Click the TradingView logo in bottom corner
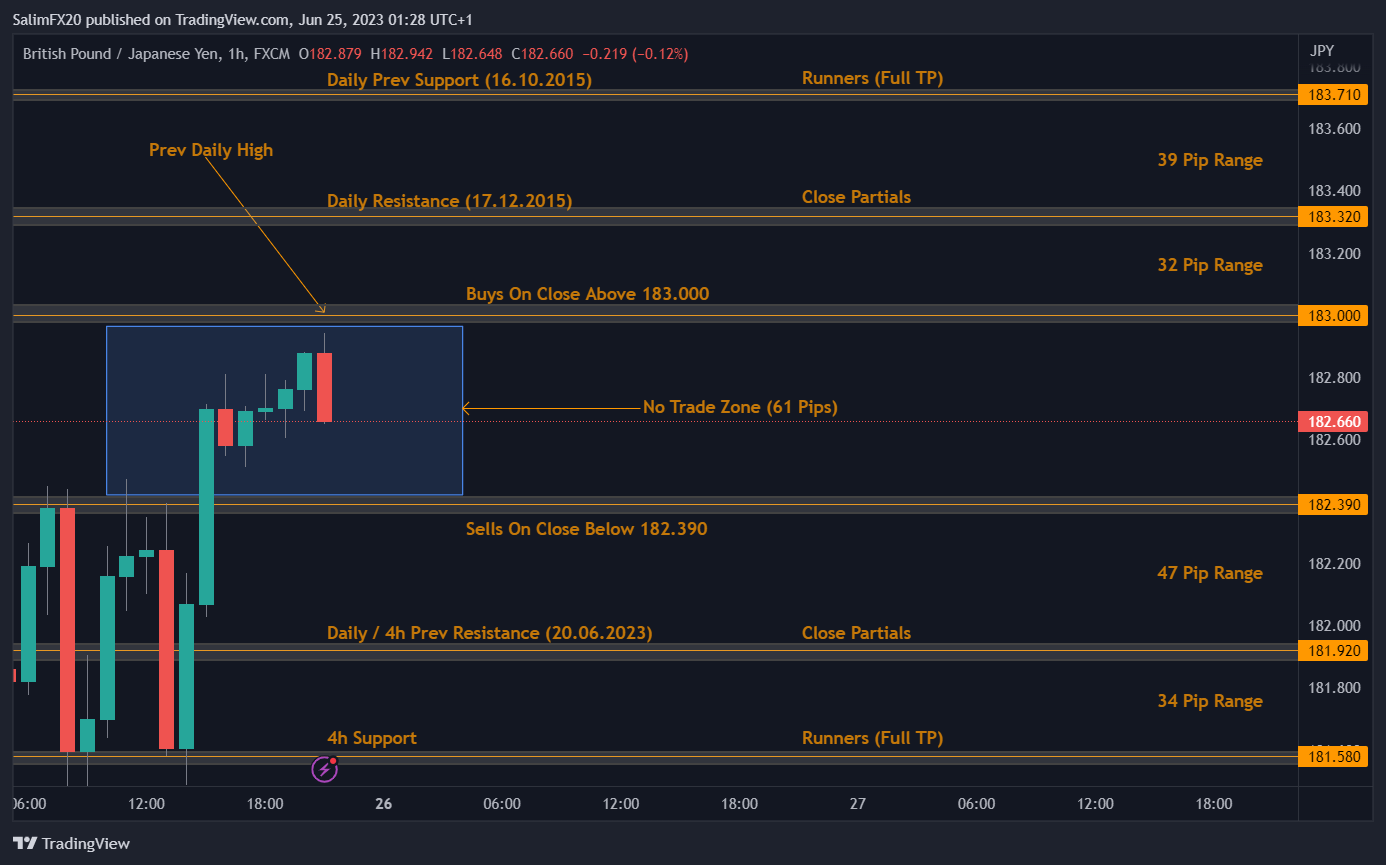This screenshot has height=865, width=1386. coord(70,843)
